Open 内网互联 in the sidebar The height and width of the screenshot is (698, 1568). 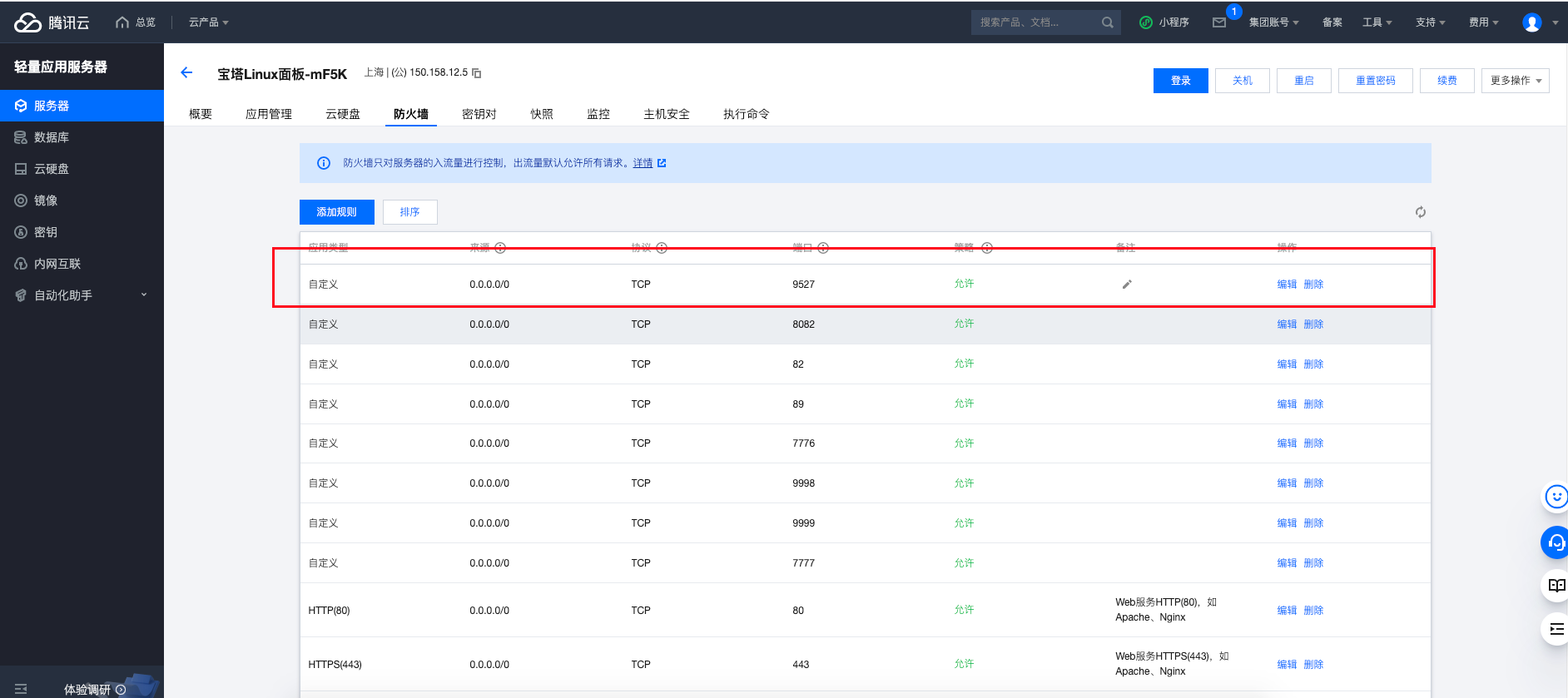coord(82,264)
